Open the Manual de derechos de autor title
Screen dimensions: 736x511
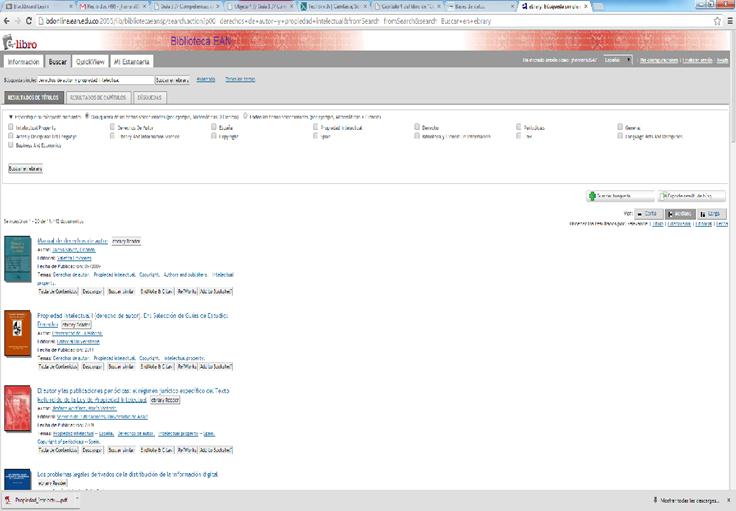click(72, 241)
